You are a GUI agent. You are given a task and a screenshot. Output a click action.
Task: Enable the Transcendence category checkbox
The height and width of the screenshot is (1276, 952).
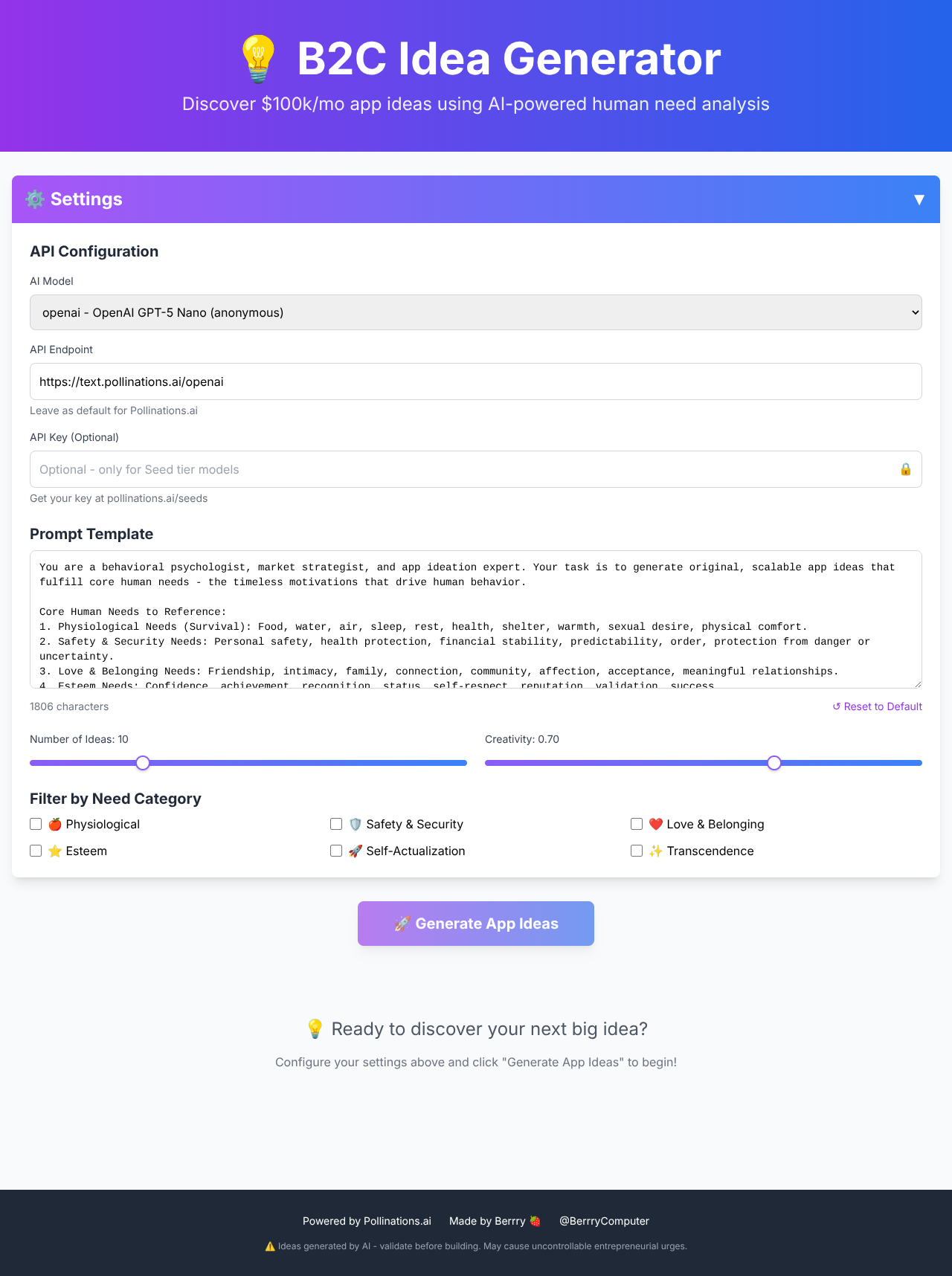(637, 851)
